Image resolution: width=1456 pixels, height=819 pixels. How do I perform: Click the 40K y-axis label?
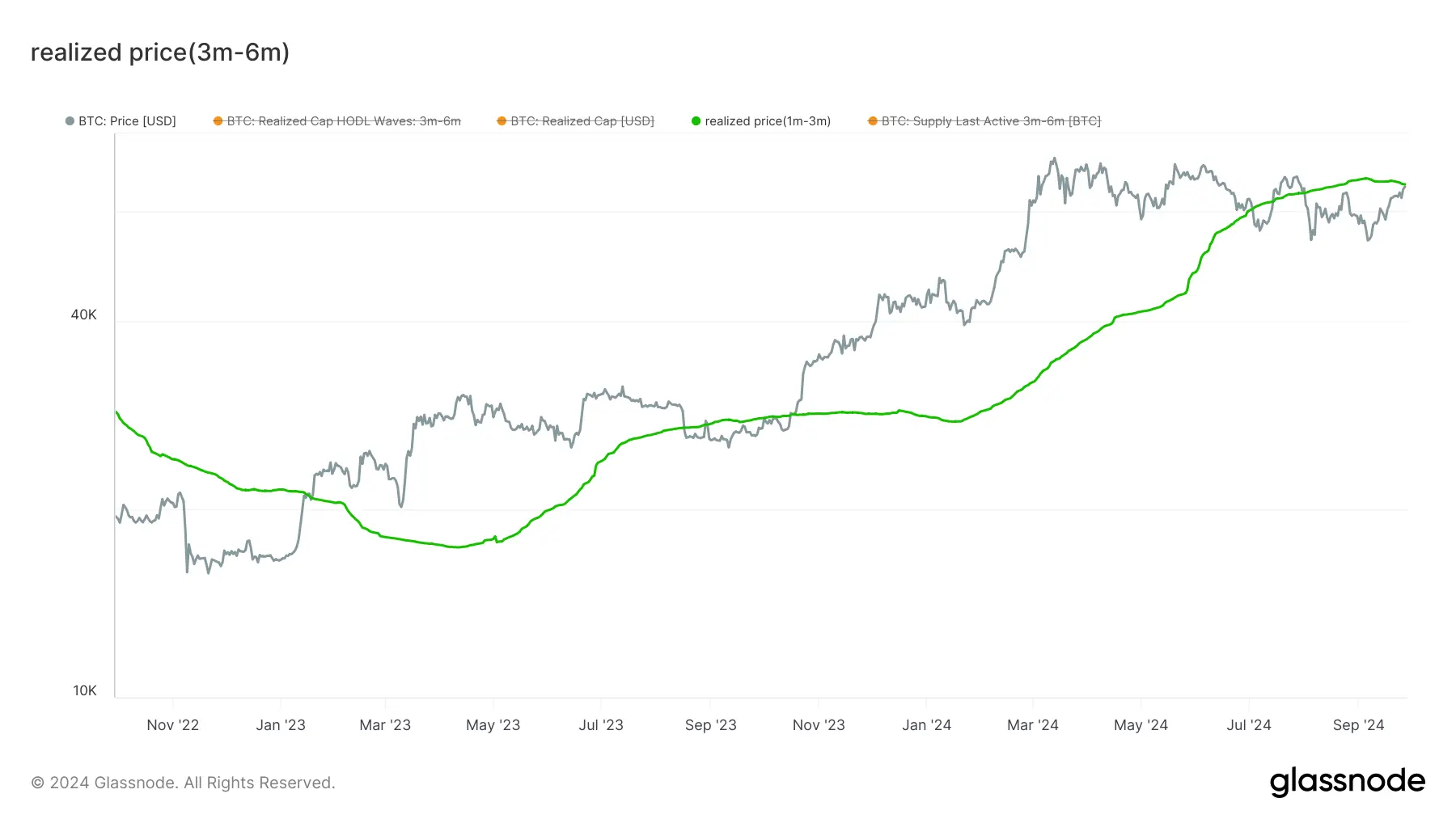84,315
